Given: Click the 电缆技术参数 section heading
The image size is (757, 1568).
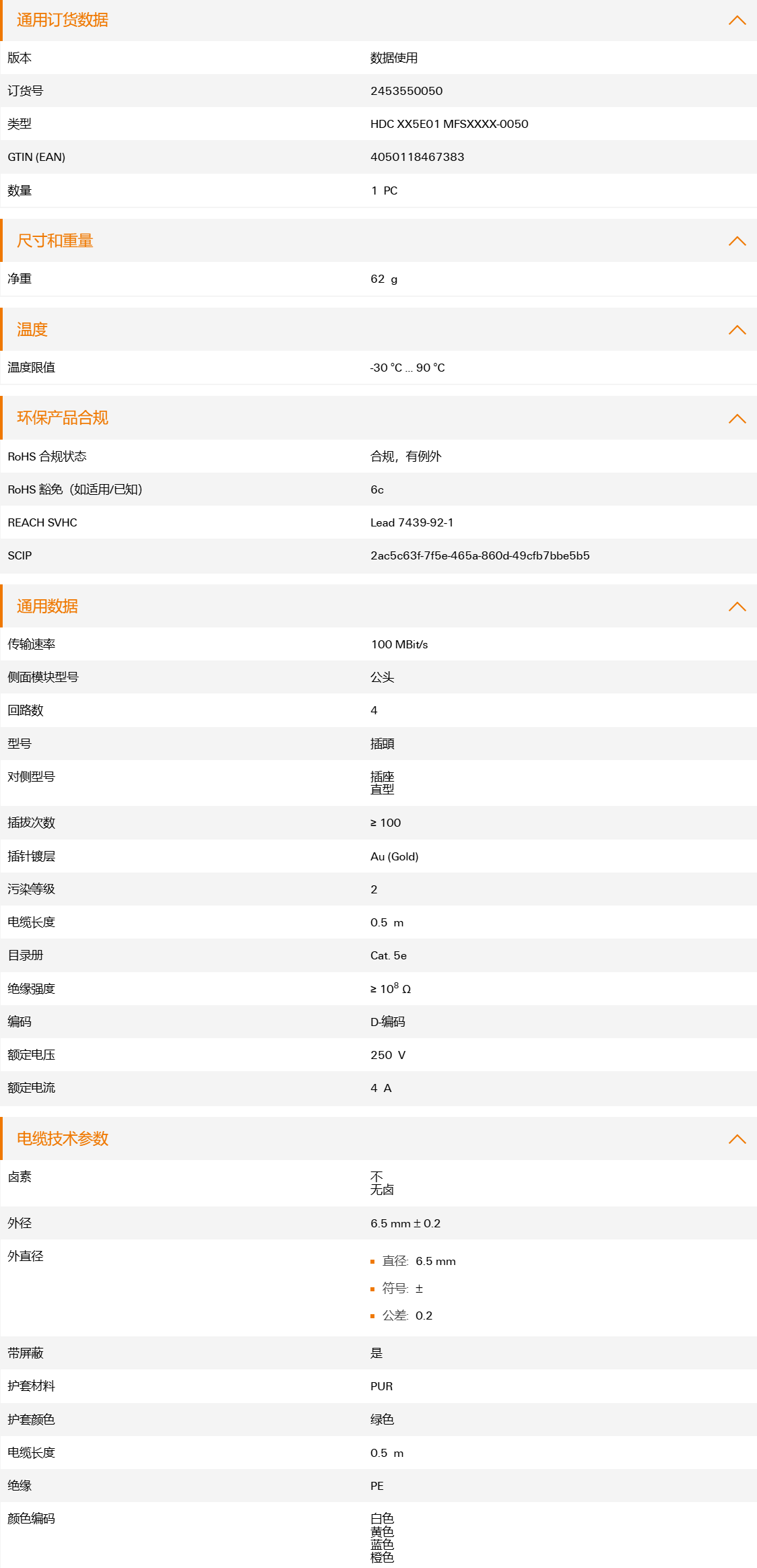Looking at the screenshot, I should [x=63, y=1139].
